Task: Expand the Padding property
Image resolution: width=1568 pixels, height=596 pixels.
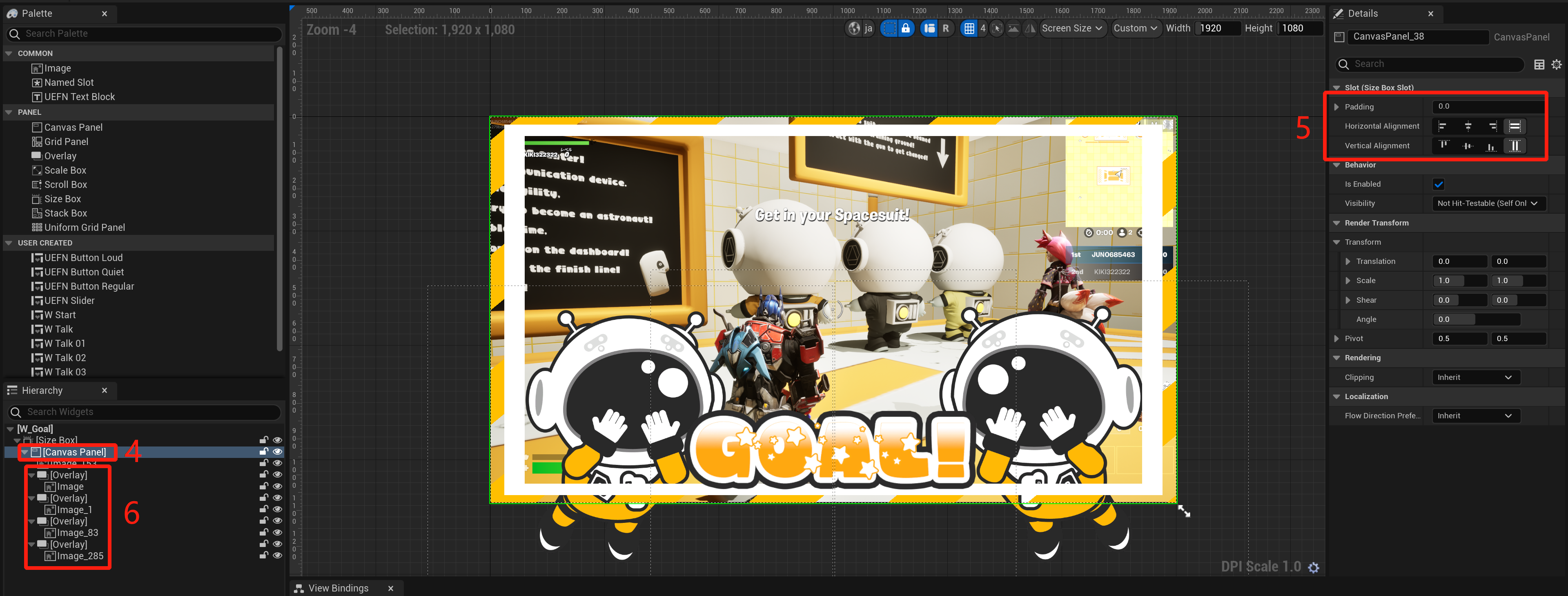Action: [1337, 107]
